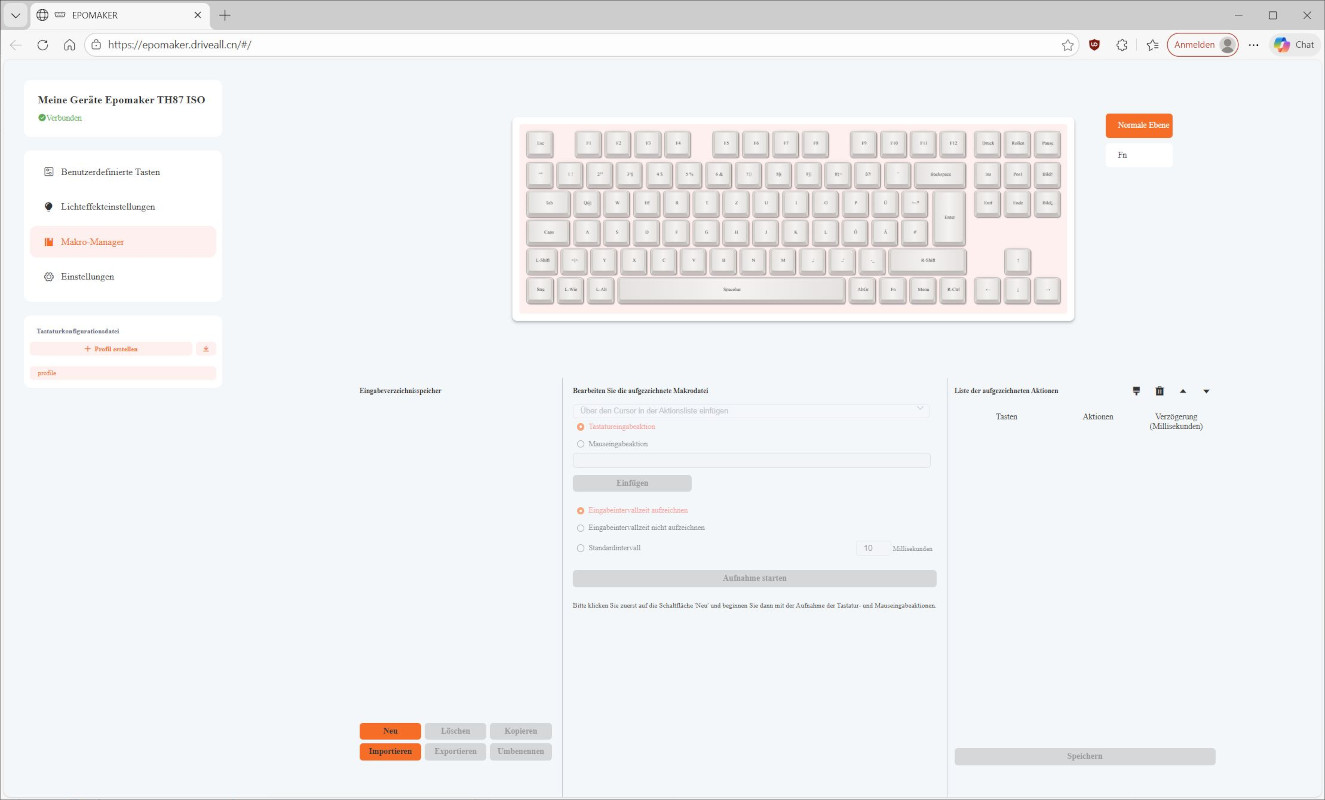Open Lichteffekteinstellungen in the sidebar
1325x800 pixels.
[x=108, y=207]
